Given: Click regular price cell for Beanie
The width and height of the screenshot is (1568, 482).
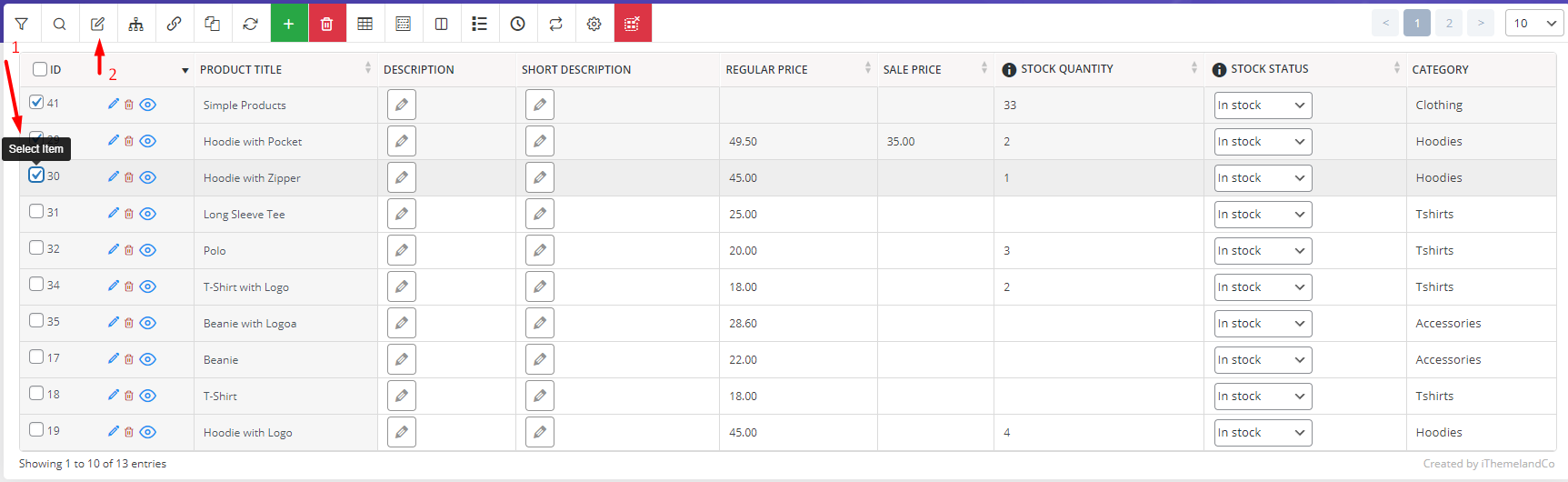Looking at the screenshot, I should [x=797, y=360].
